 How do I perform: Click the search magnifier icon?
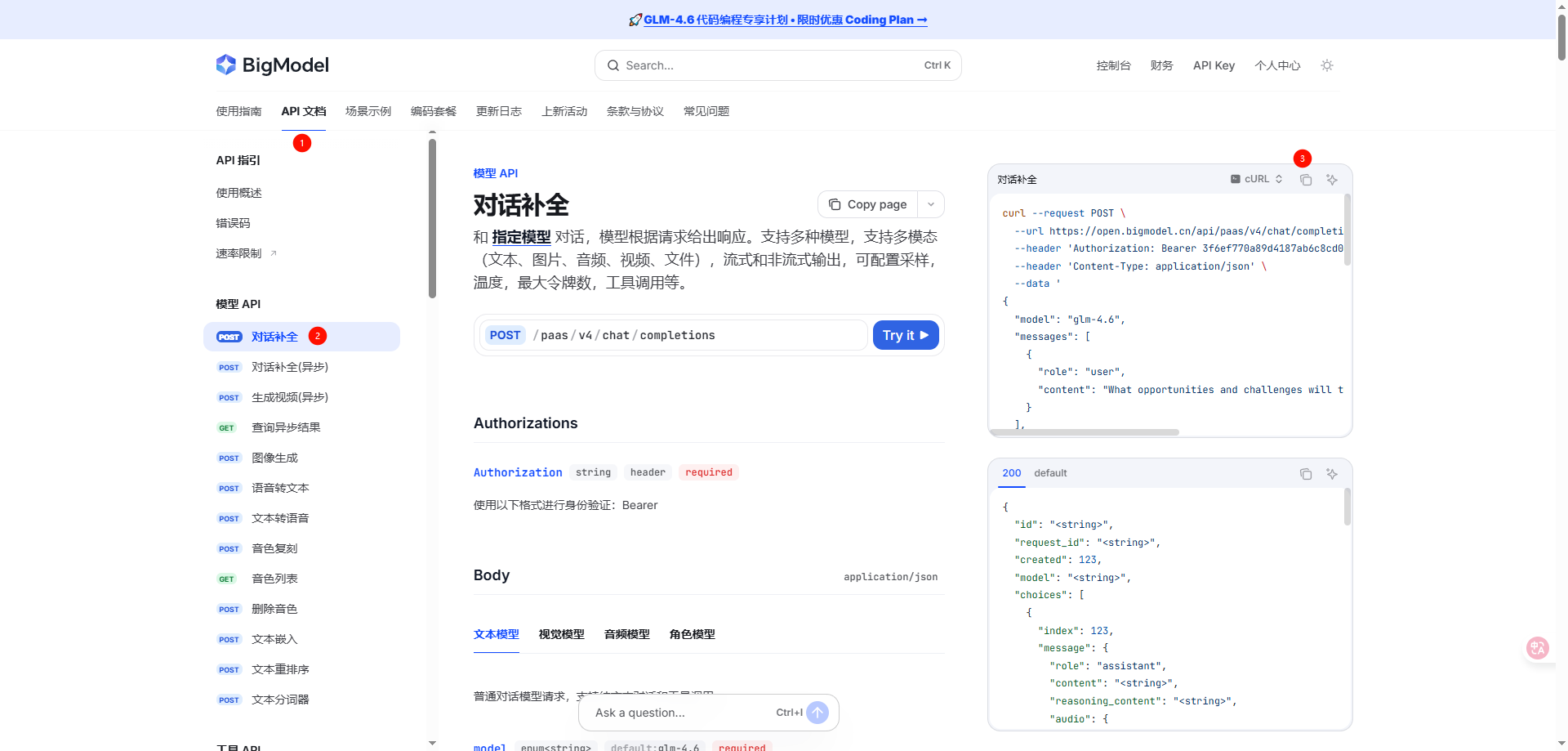[613, 65]
